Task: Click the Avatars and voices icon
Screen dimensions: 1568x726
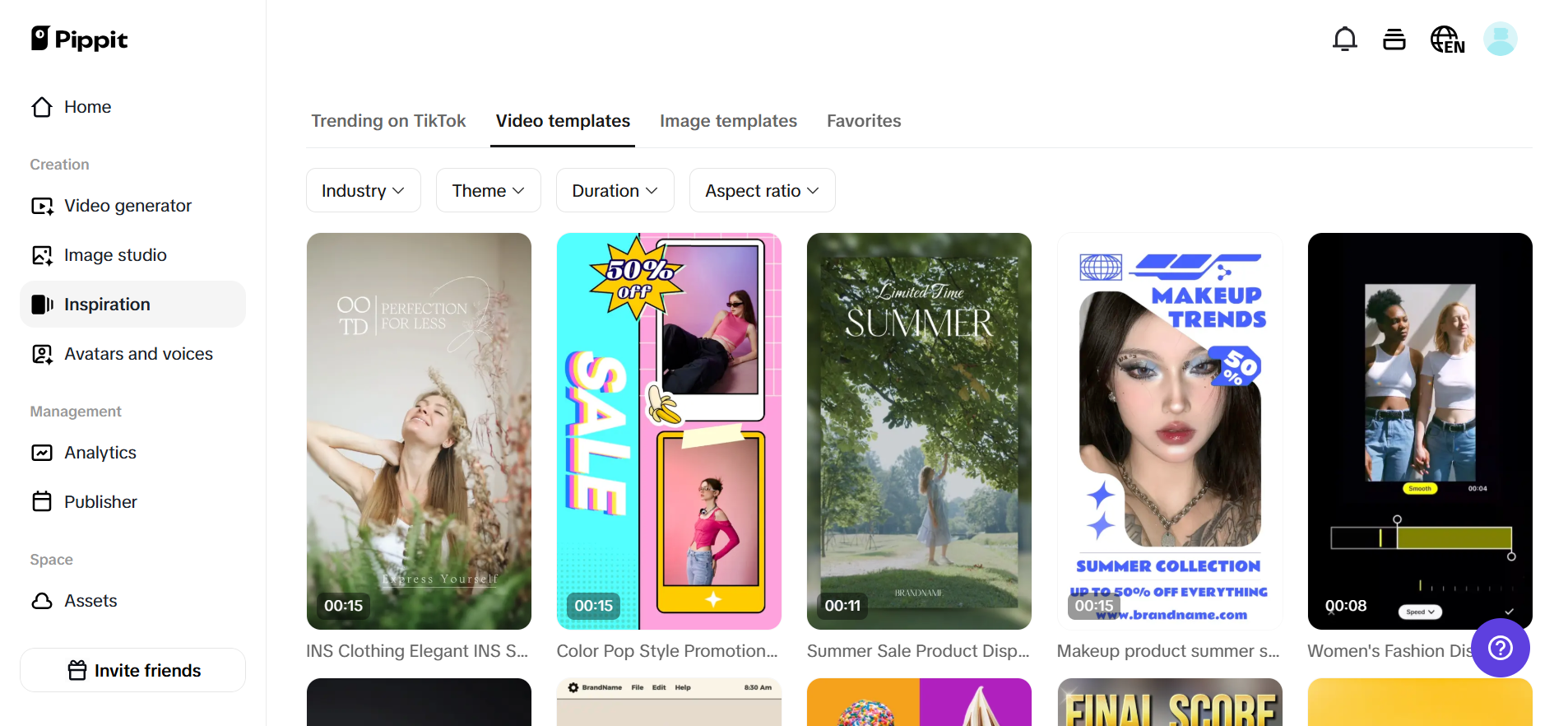Action: [x=42, y=354]
